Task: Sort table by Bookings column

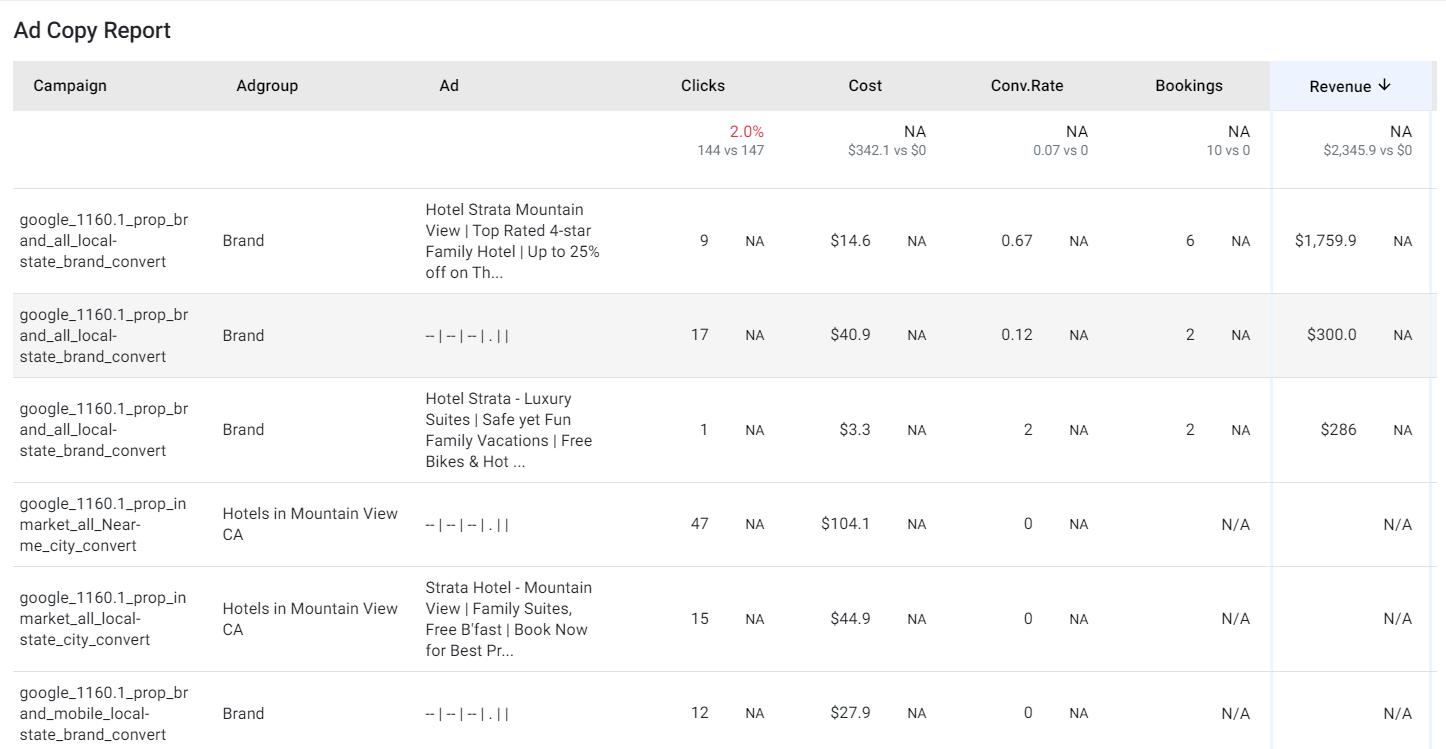Action: (1189, 86)
